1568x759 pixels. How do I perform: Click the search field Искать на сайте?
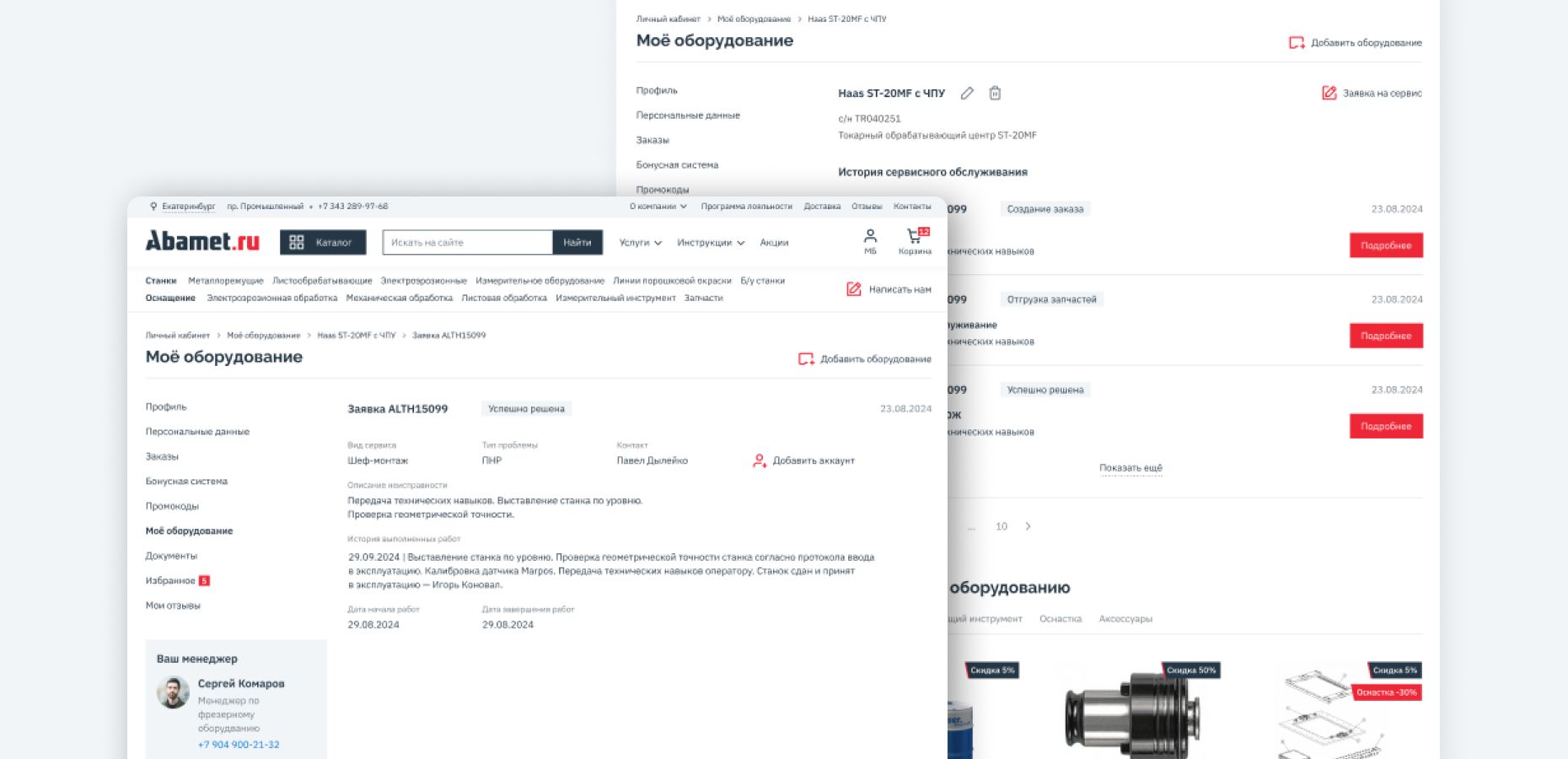coord(467,243)
